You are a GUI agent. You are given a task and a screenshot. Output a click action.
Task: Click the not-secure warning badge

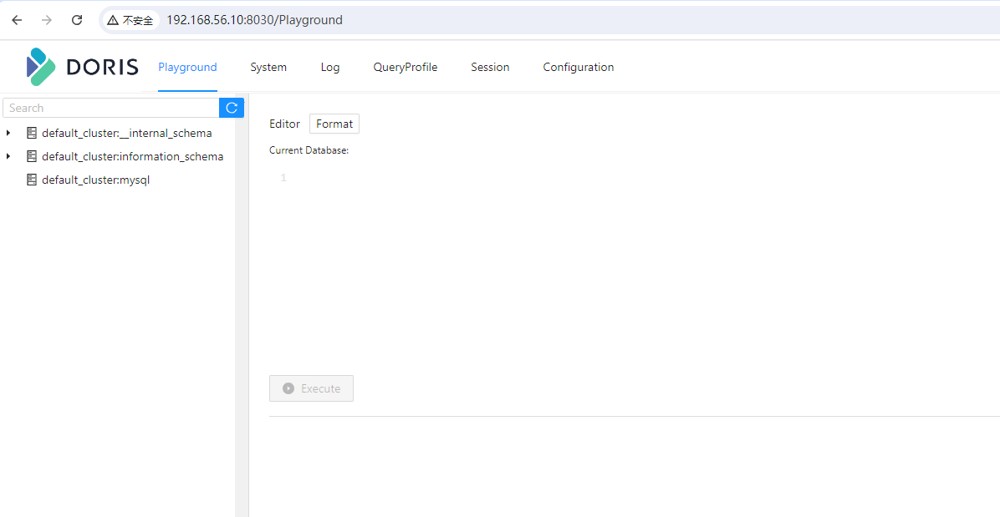[x=130, y=20]
